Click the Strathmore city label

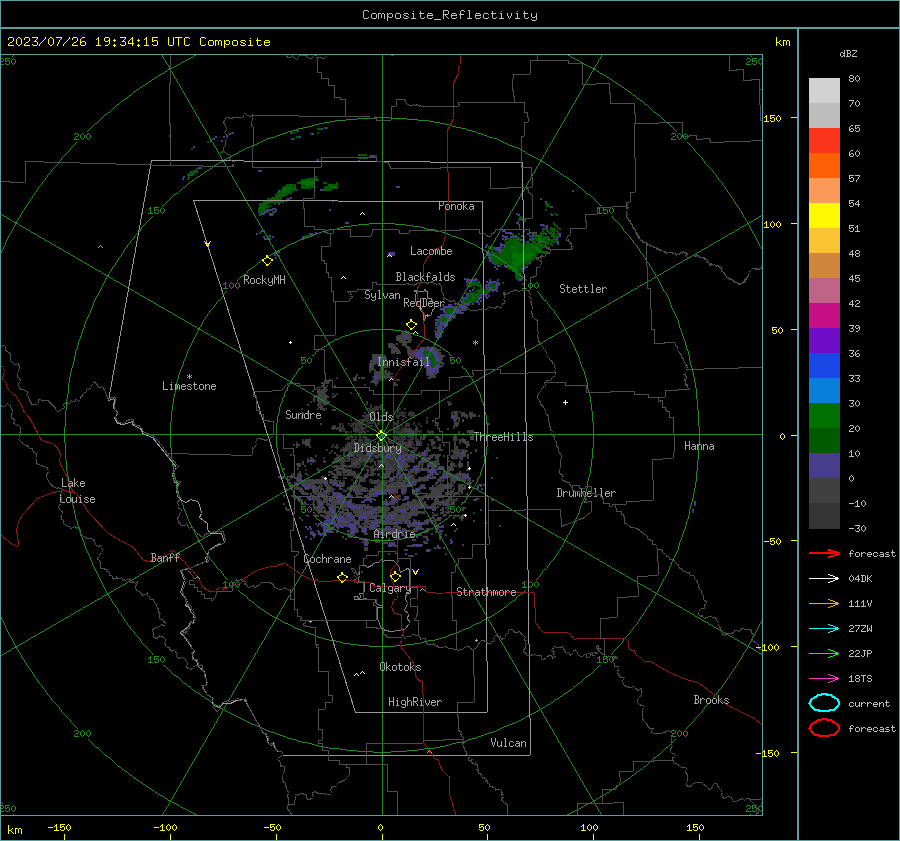(486, 592)
